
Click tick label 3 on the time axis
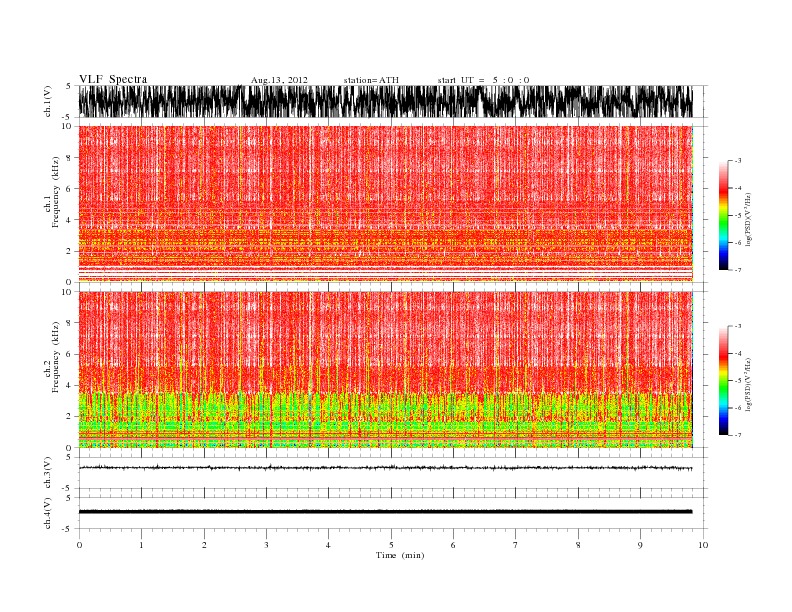pos(266,545)
